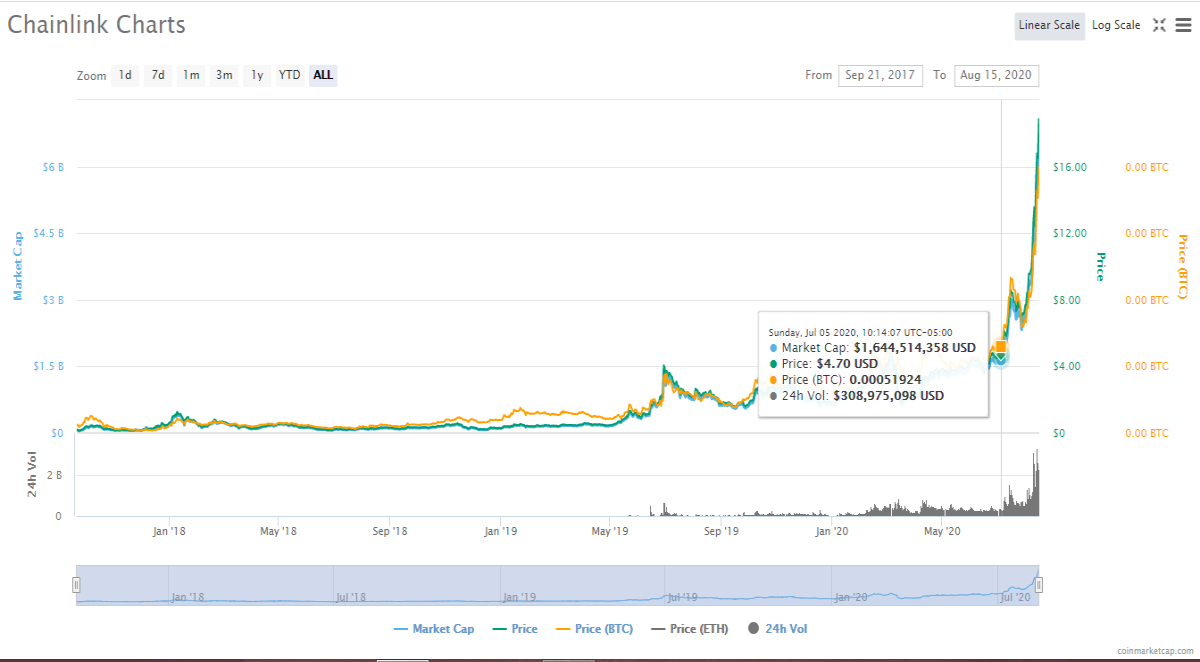Click the 2 B volume axis label
This screenshot has width=1200, height=662.
(x=54, y=476)
